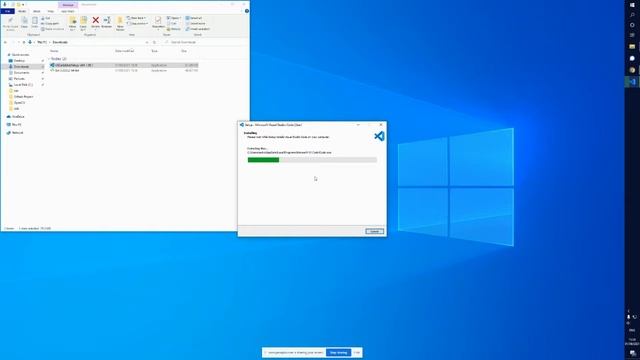Switch to the View ribbon tab
This screenshot has height=360, width=640.
point(51,11)
